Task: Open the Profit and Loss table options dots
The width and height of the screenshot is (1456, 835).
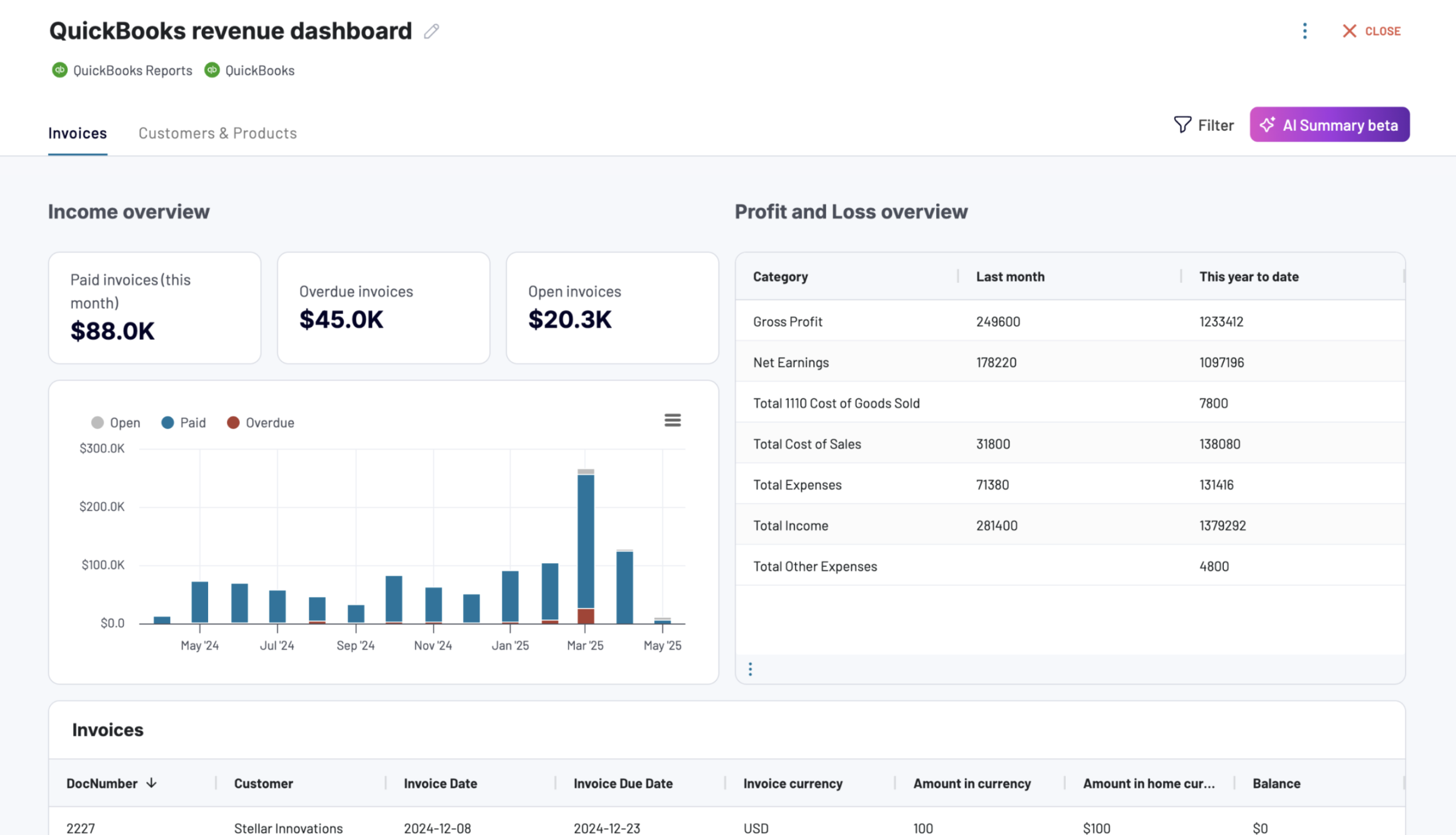Action: [750, 669]
